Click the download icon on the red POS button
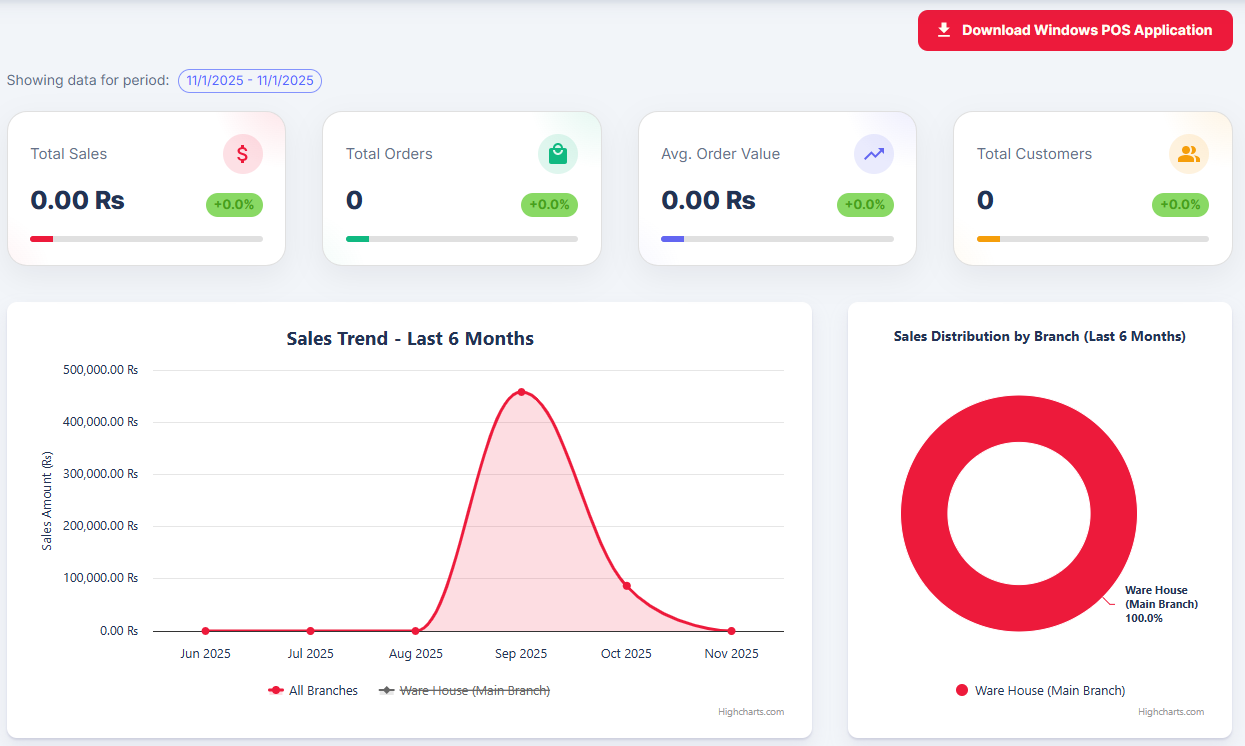Screen dimensions: 1245x746 pos(943,30)
